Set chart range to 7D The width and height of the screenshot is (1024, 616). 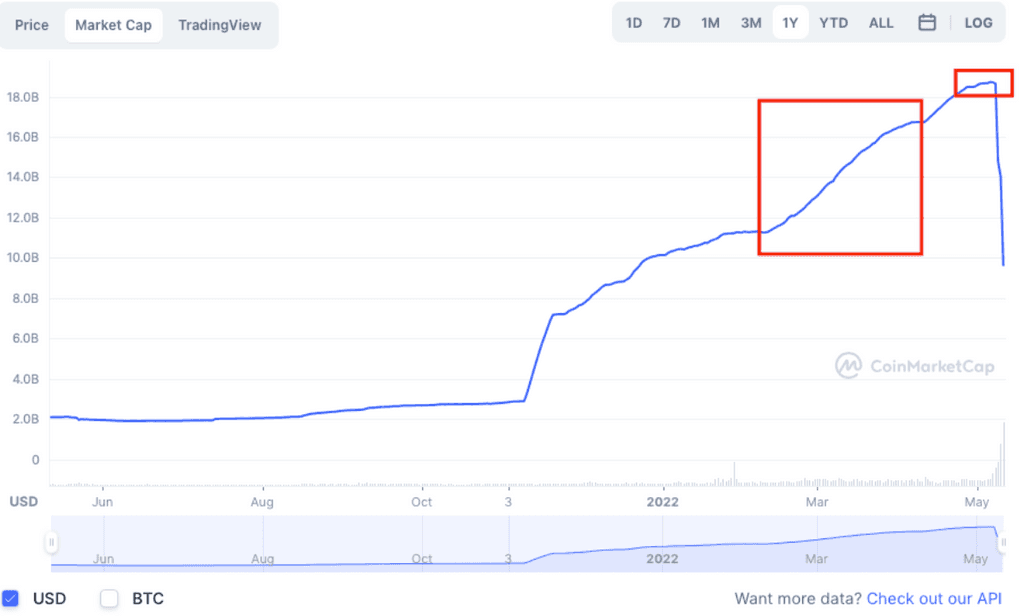[x=671, y=23]
